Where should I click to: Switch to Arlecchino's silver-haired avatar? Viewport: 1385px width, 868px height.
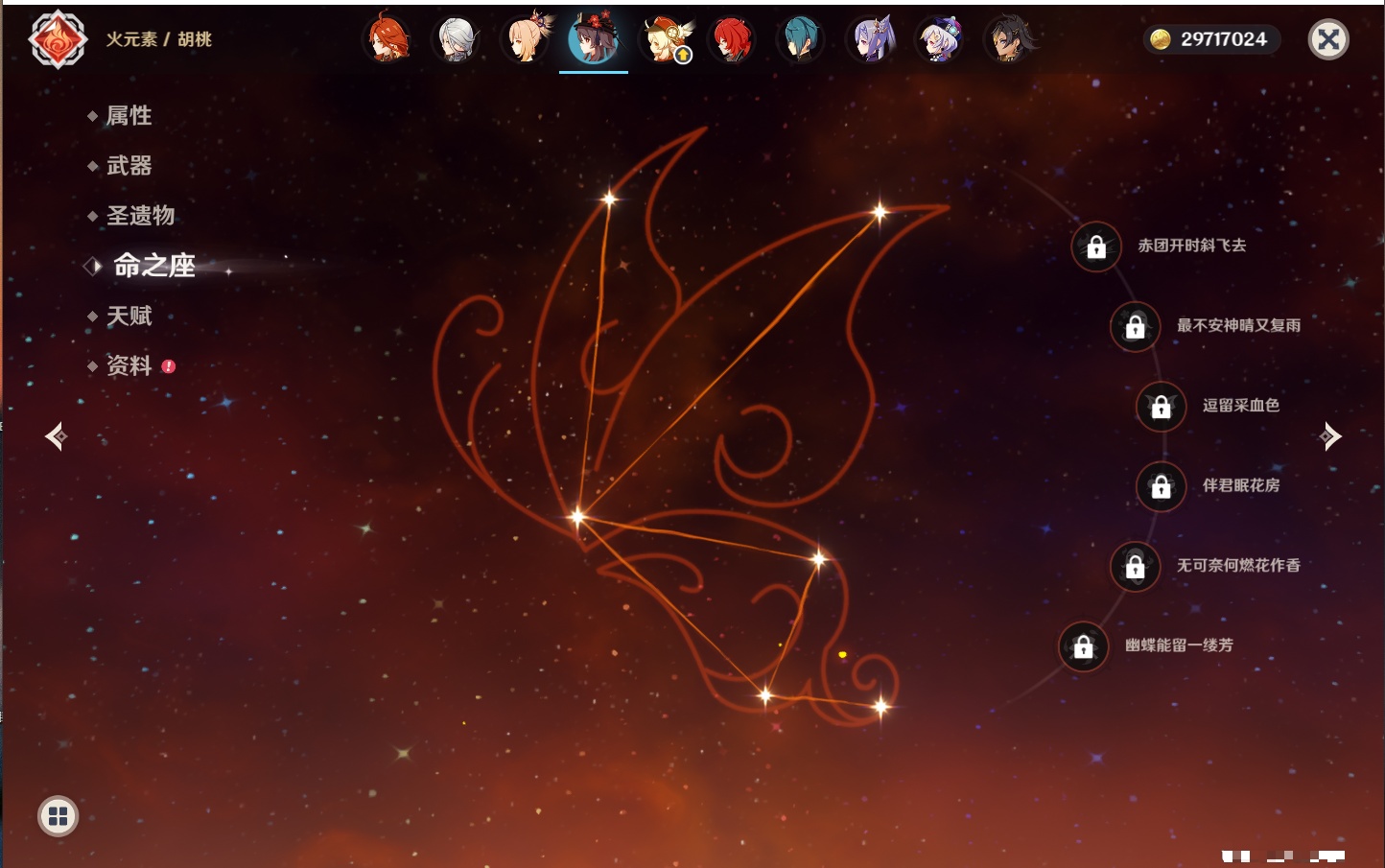457,39
